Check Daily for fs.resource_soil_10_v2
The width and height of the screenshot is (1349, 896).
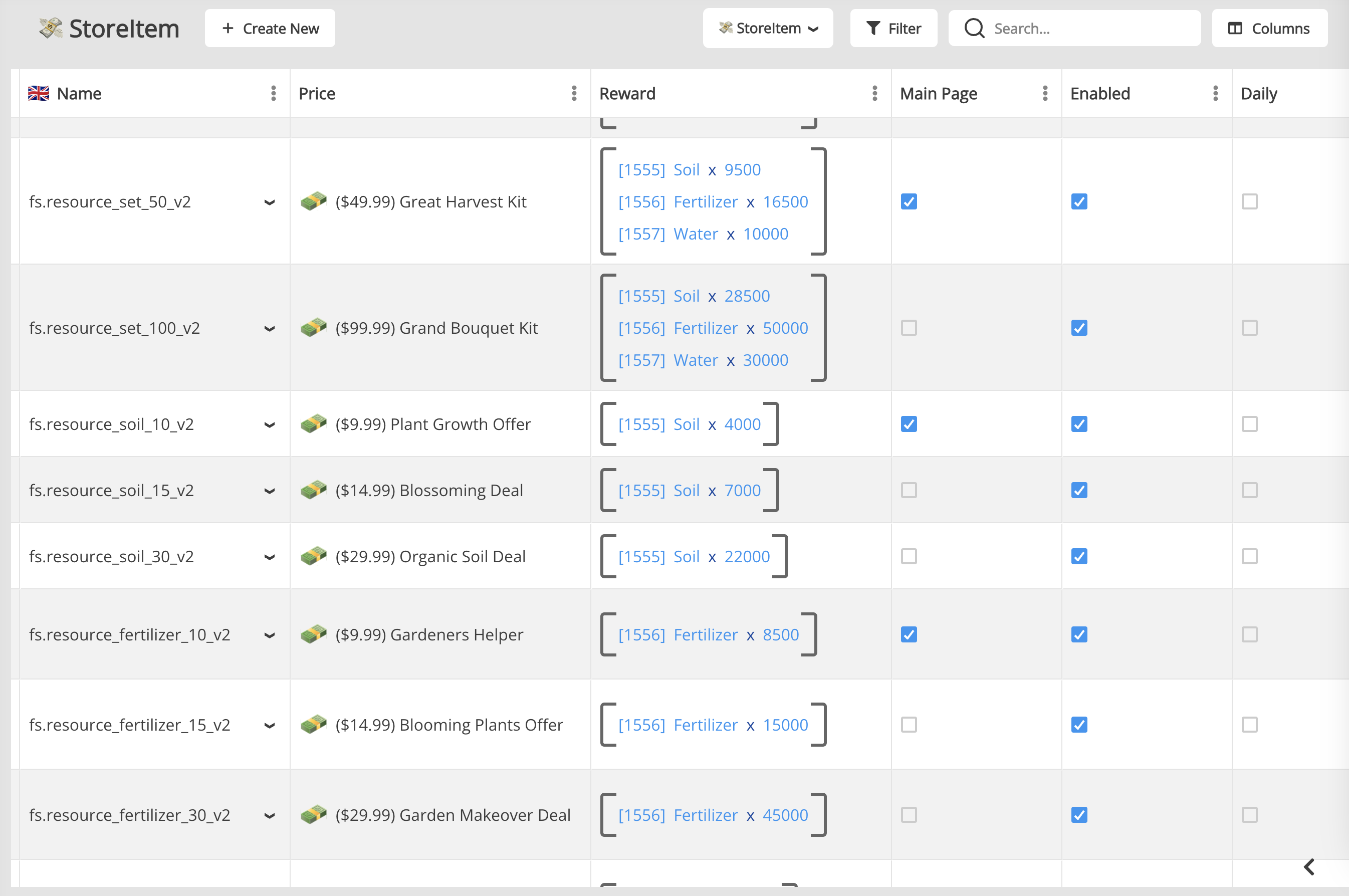pos(1250,424)
